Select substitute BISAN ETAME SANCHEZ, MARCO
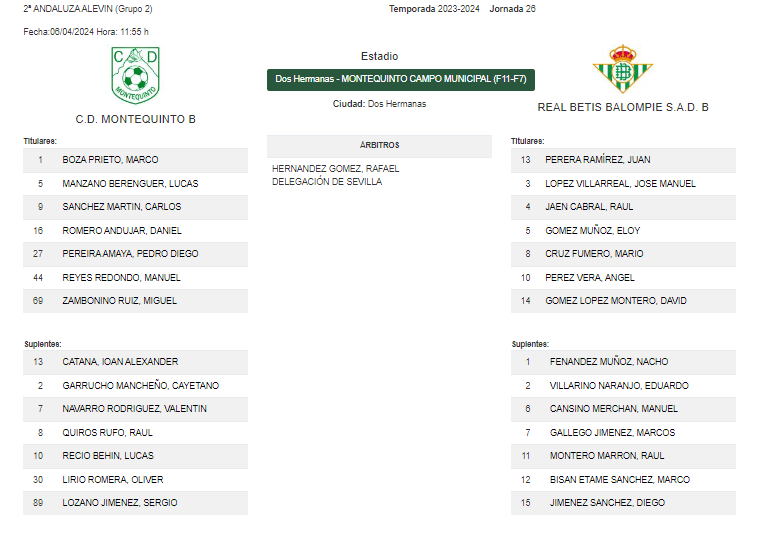 coord(623,480)
